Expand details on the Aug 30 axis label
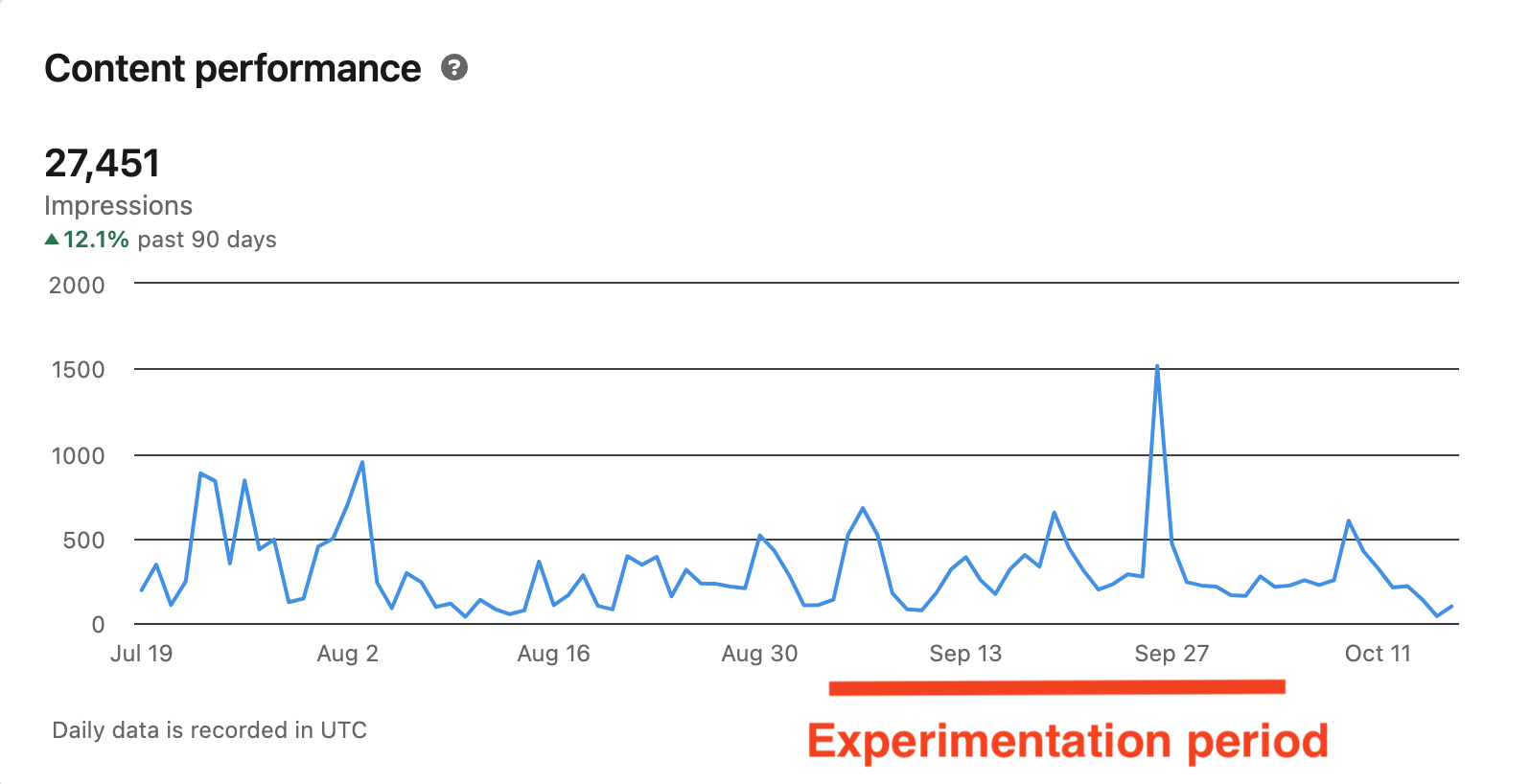 click(760, 654)
